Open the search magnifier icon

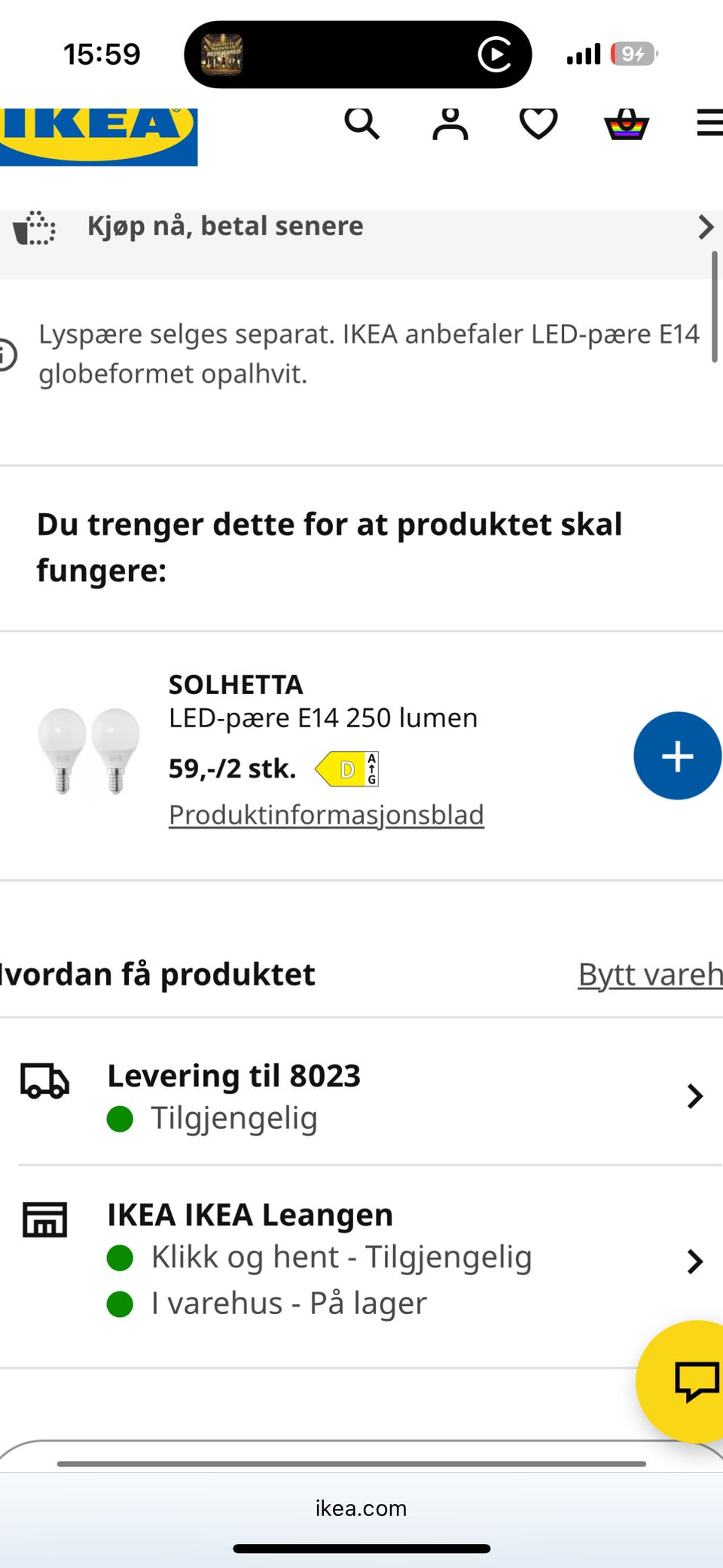[x=361, y=123]
